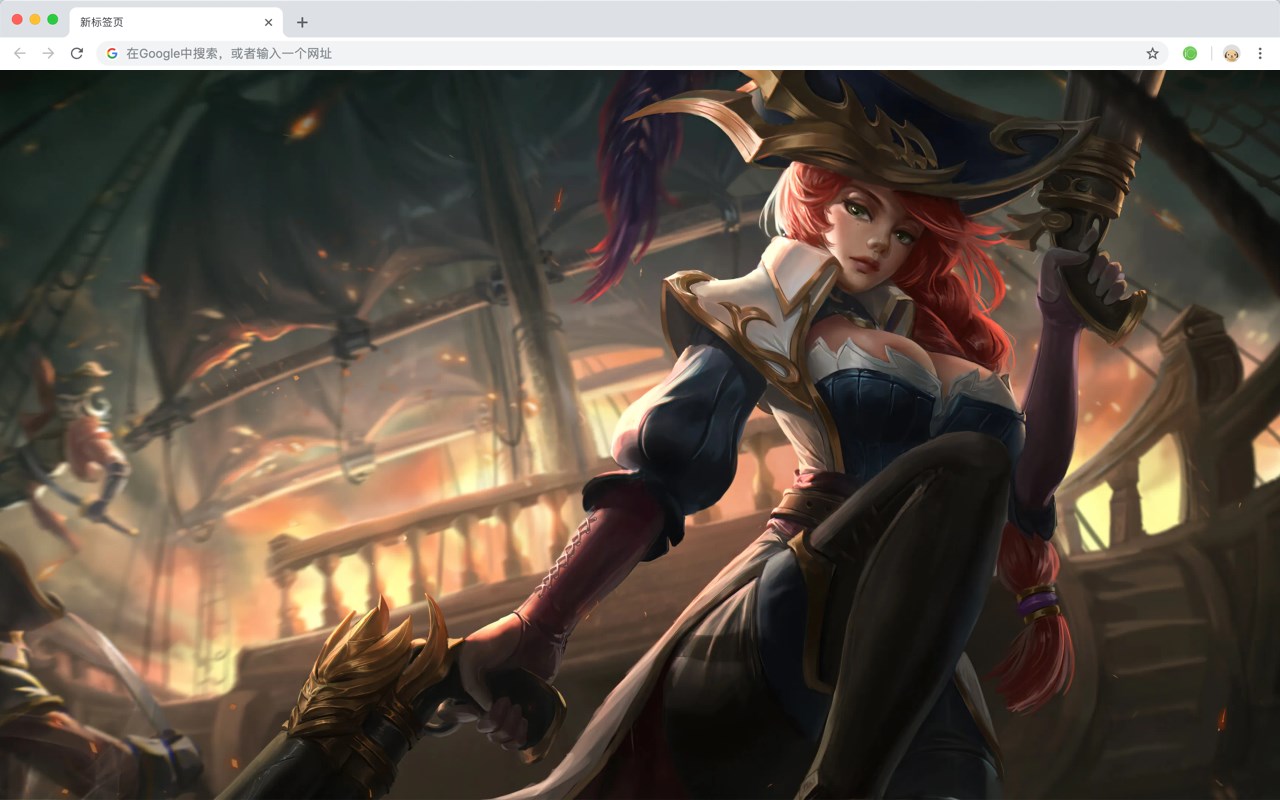Minimize the window with yellow button

[35, 19]
